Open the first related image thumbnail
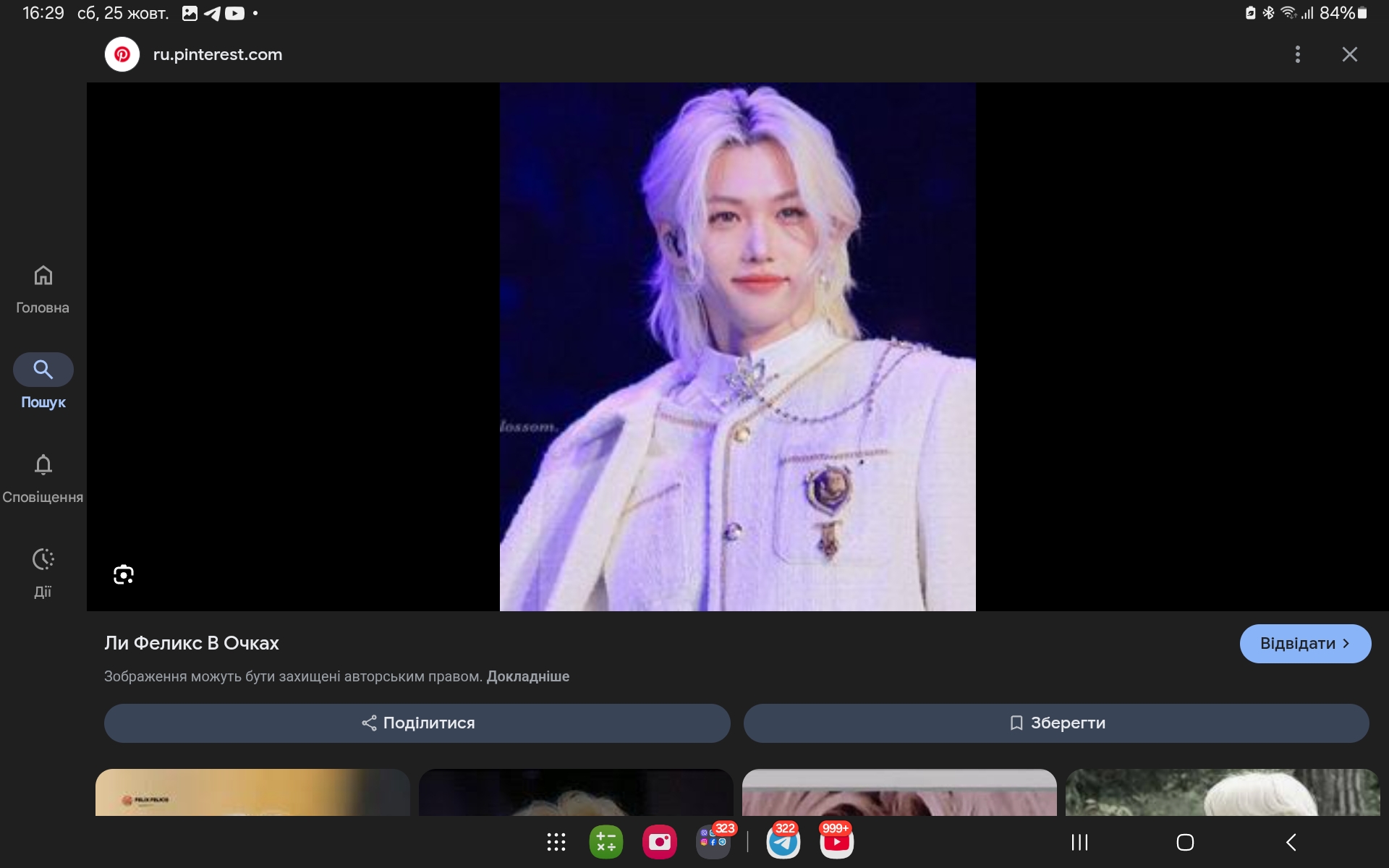 [252, 792]
